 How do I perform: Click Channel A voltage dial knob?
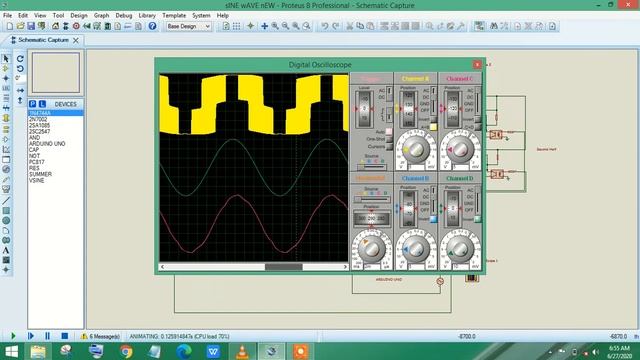click(x=416, y=150)
